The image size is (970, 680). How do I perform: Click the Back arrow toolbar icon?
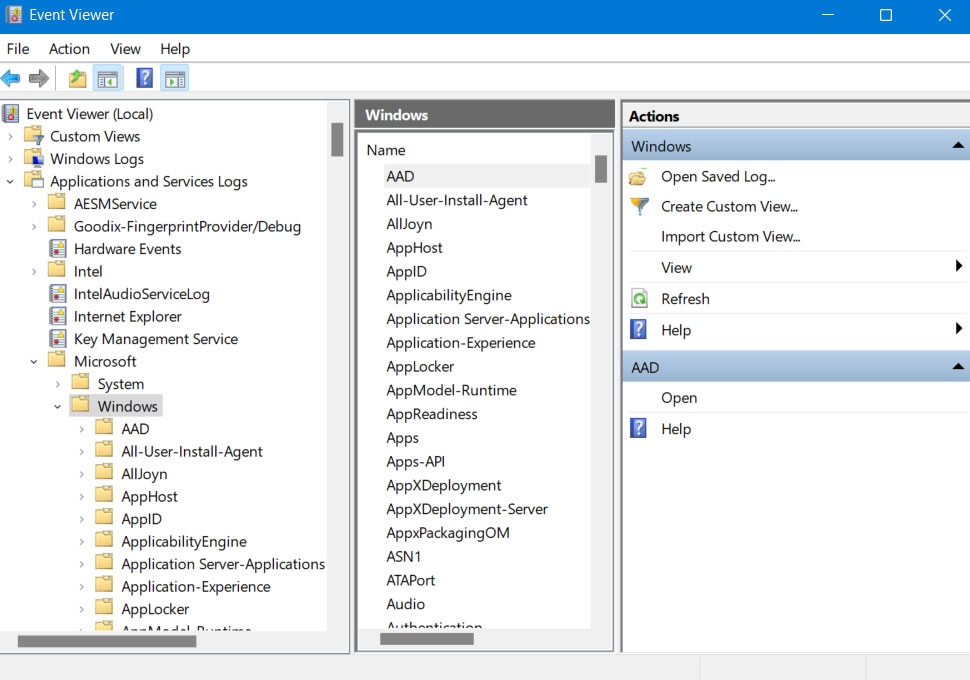click(11, 79)
